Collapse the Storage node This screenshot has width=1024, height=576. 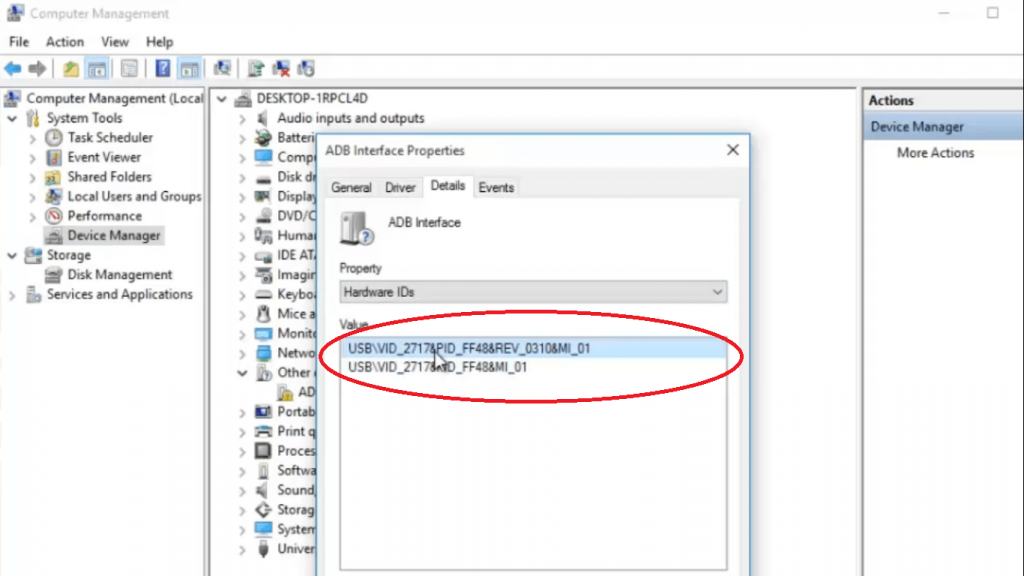[x=12, y=255]
